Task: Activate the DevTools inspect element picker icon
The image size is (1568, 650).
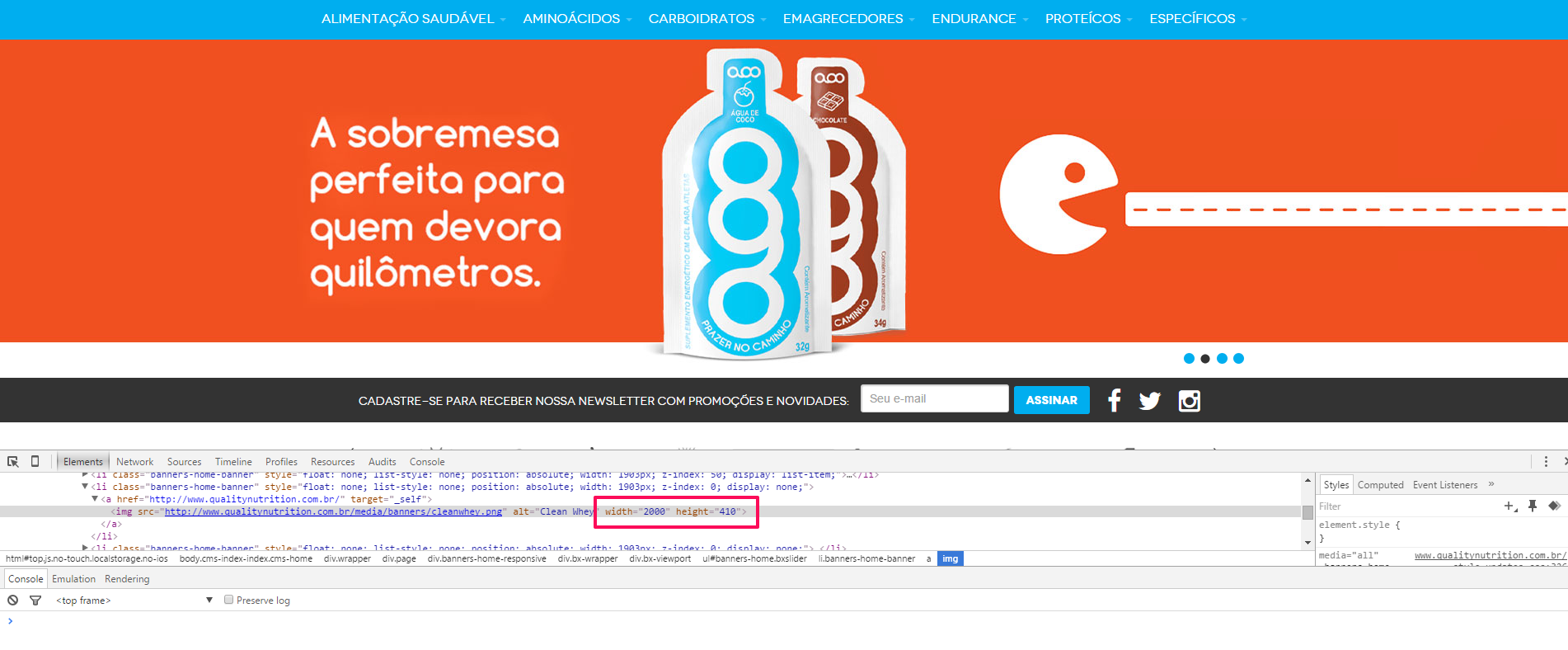Action: pos(13,461)
